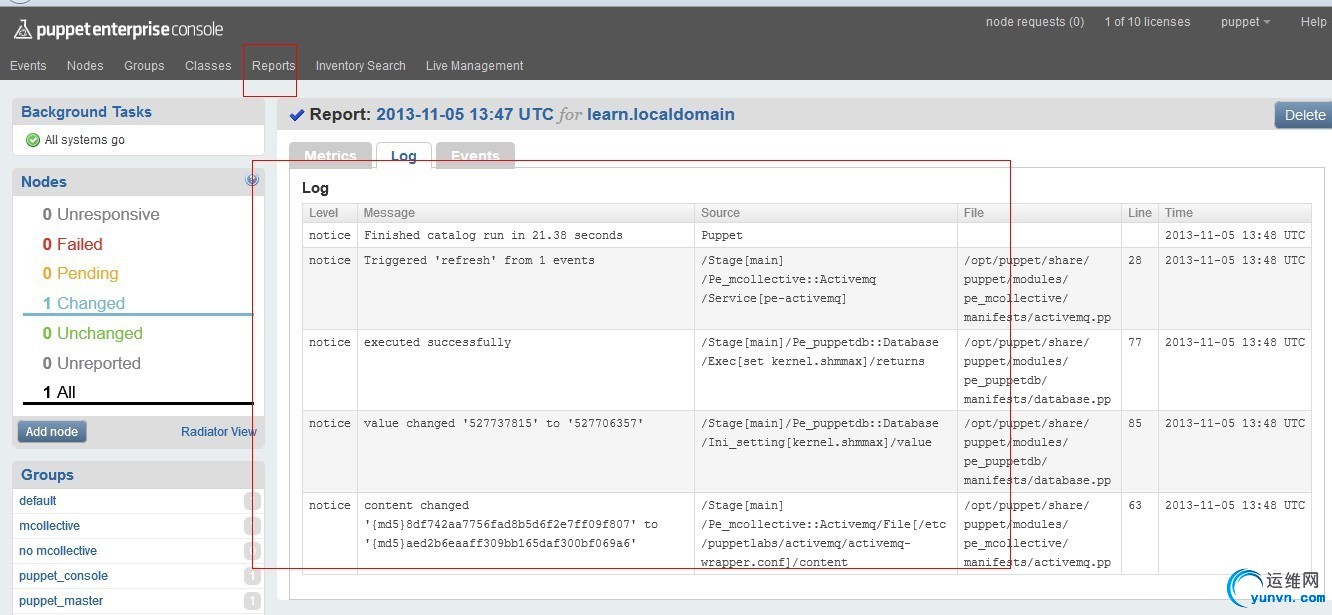The height and width of the screenshot is (615, 1332).
Task: Switch to the Metrics tab
Action: point(330,156)
